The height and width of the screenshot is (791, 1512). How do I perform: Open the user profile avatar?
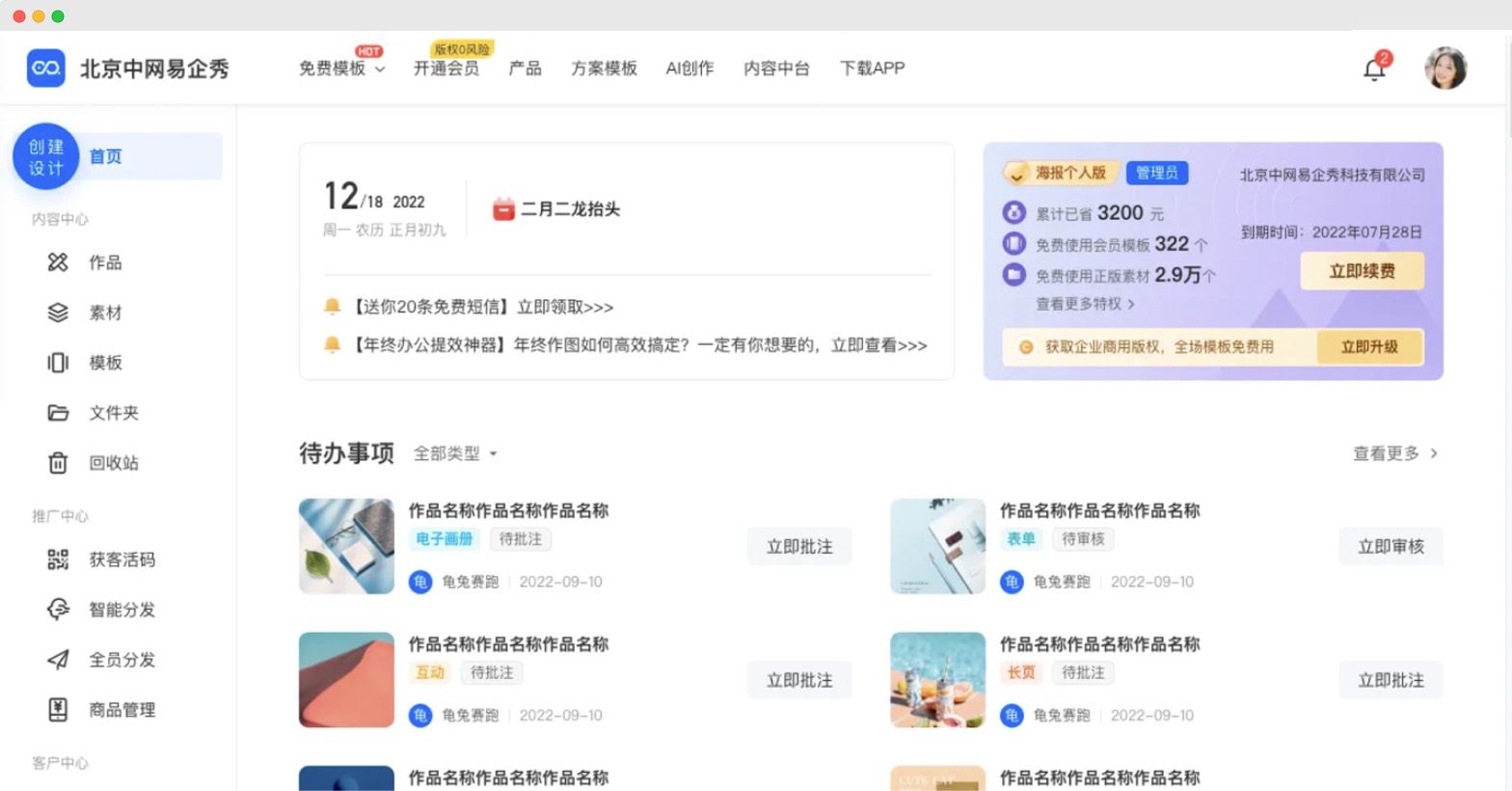click(1444, 68)
